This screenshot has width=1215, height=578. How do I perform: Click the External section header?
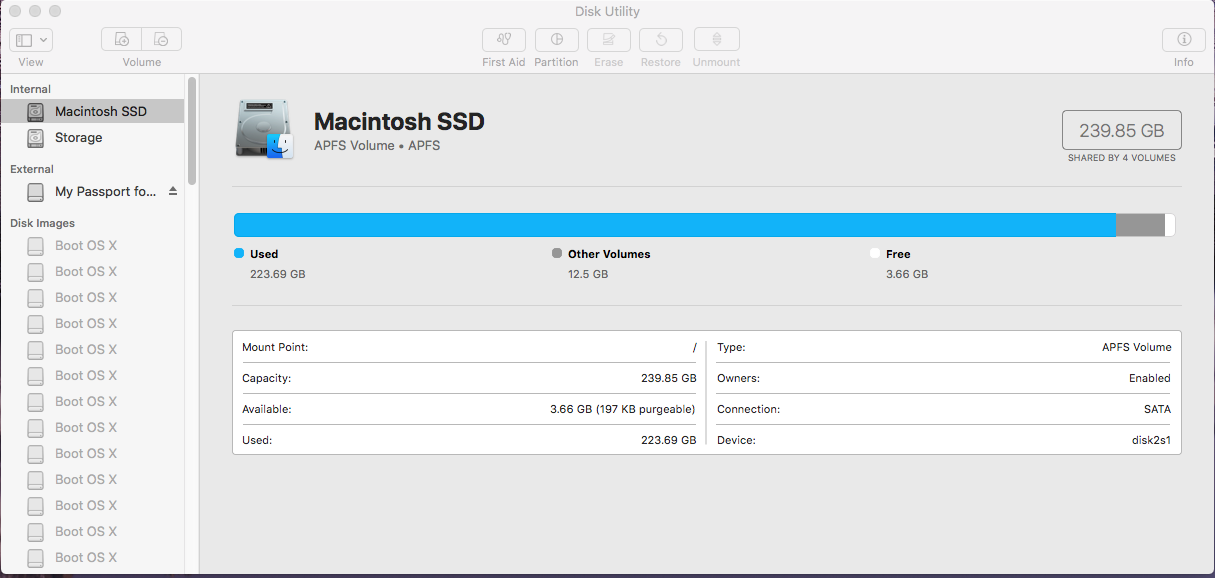pos(32,169)
